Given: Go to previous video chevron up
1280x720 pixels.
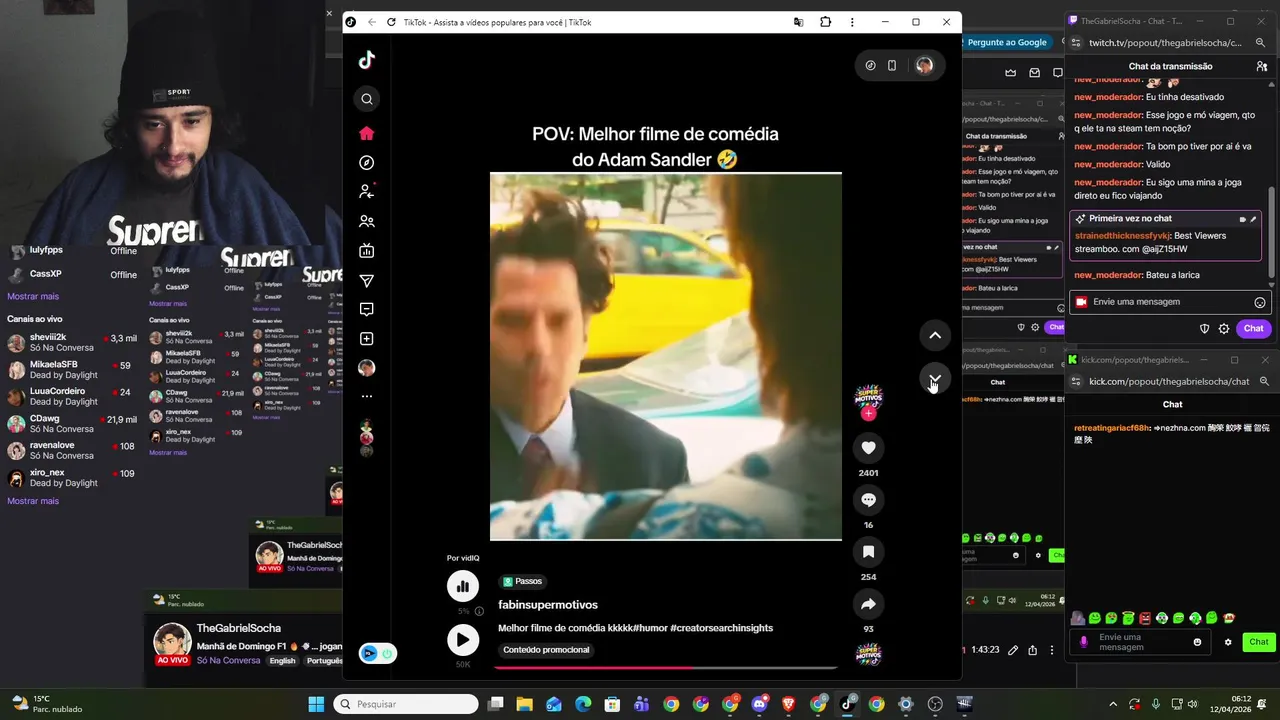Looking at the screenshot, I should (x=934, y=335).
